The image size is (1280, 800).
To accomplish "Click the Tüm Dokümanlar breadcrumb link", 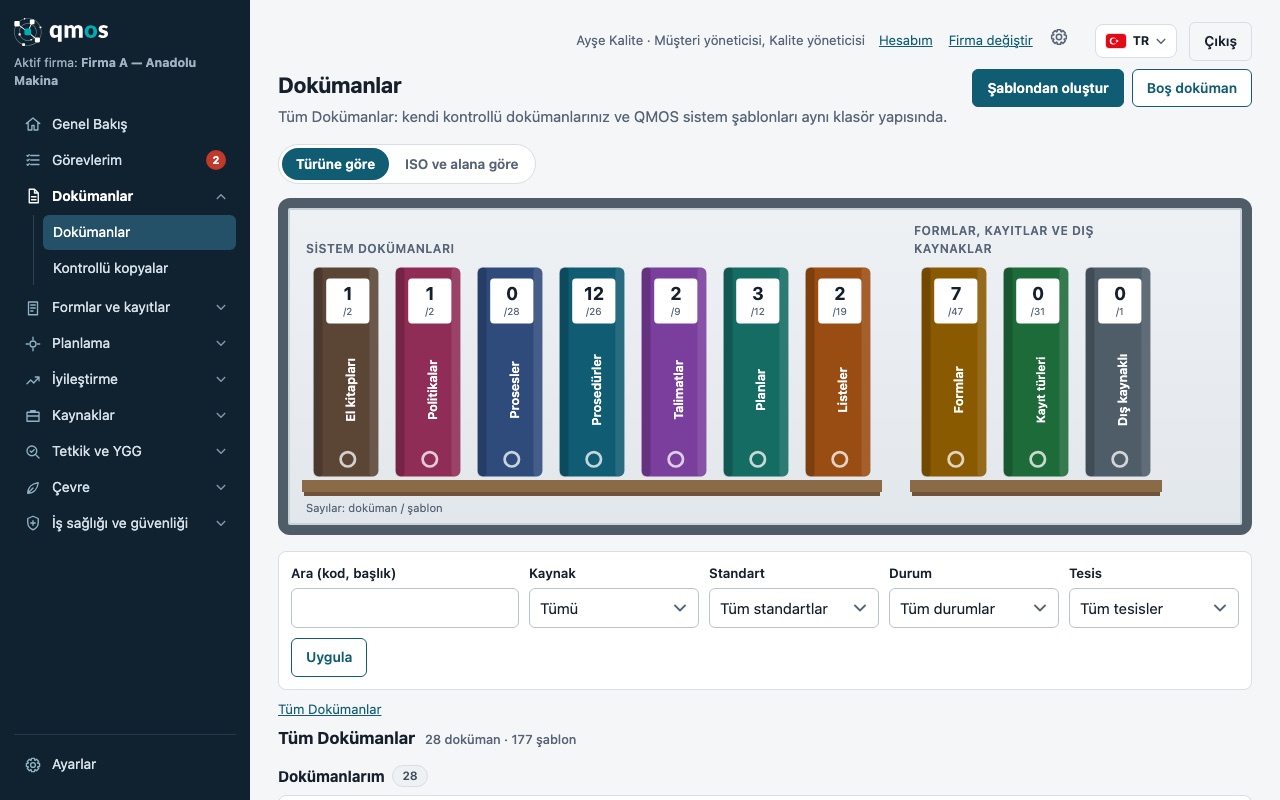I will tap(330, 709).
